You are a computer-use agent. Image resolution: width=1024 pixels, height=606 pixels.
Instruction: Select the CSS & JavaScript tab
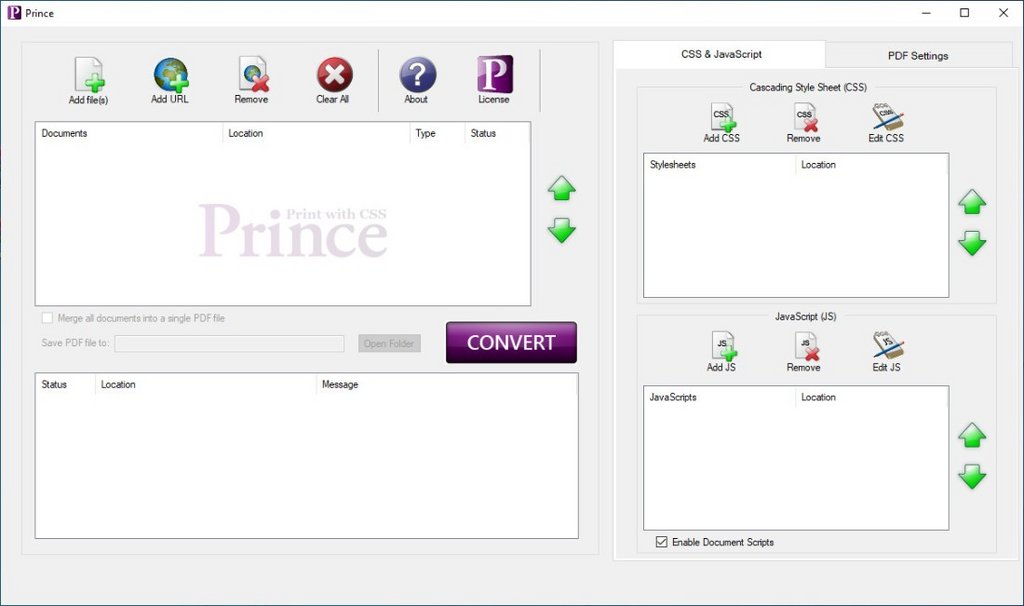[x=721, y=54]
